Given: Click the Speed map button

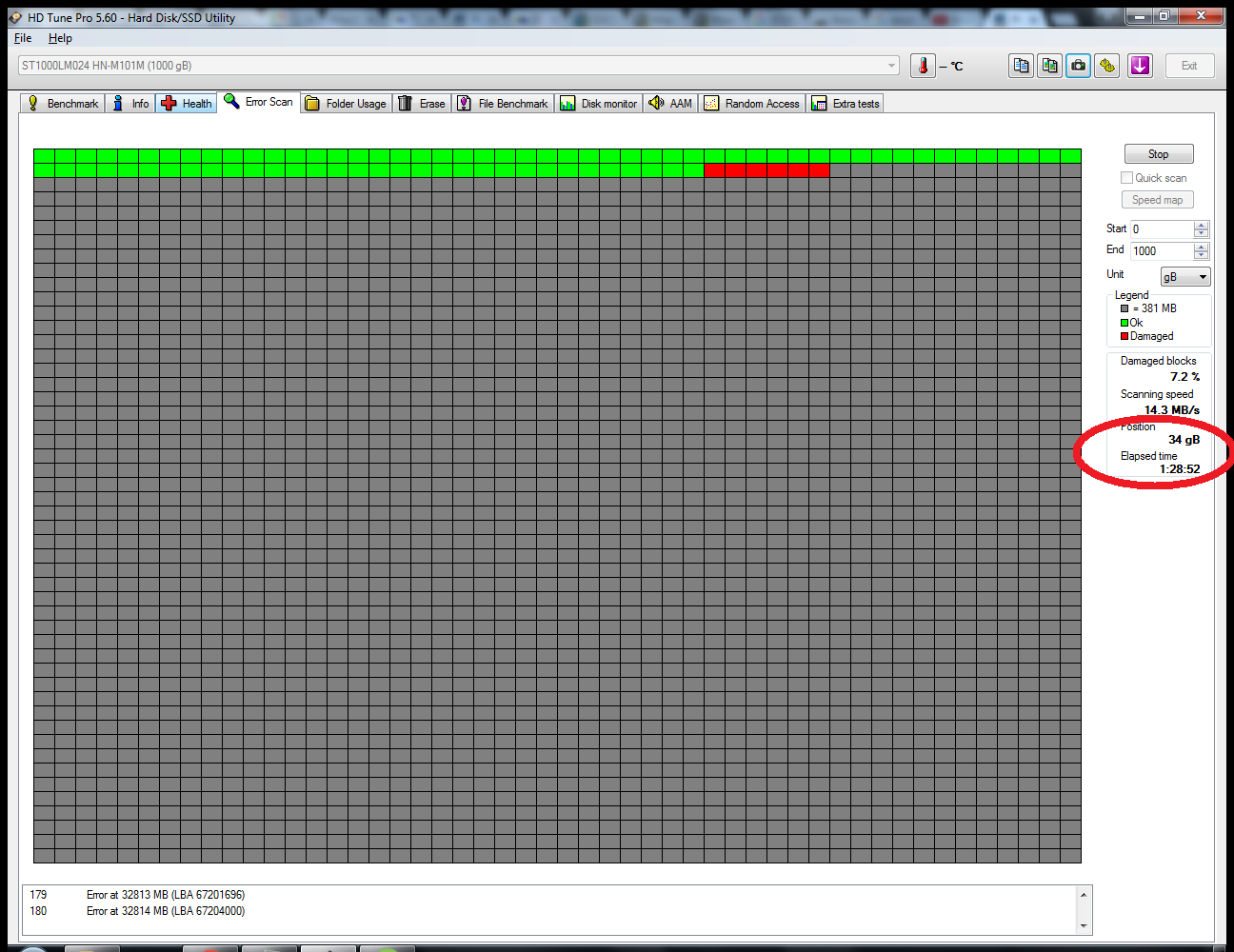Looking at the screenshot, I should (x=1158, y=200).
